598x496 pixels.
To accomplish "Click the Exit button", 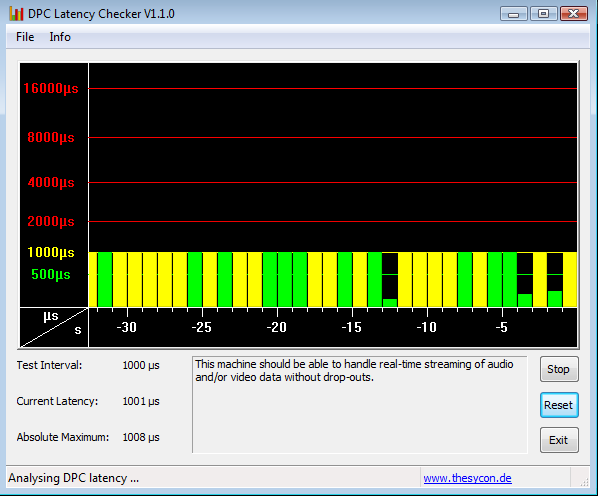I will (x=559, y=440).
